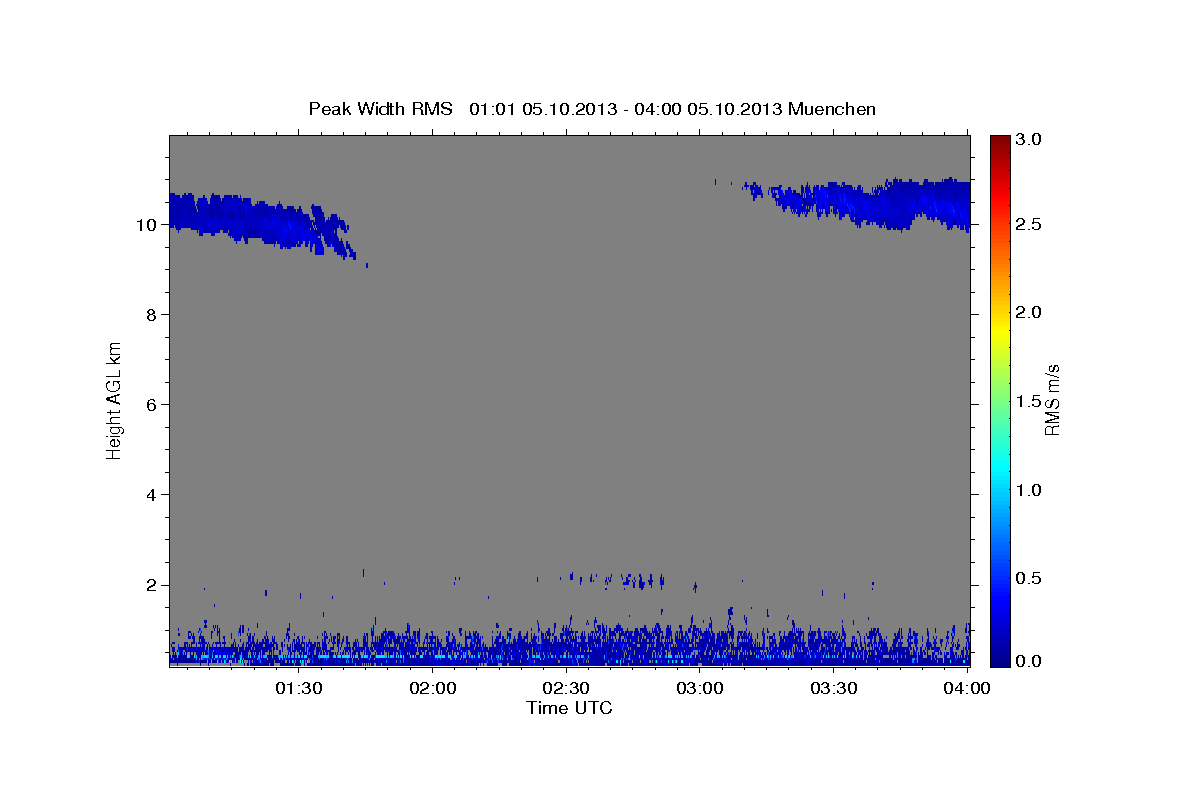Click the 03:00 time tick label
This screenshot has width=1200, height=800.
tap(701, 688)
